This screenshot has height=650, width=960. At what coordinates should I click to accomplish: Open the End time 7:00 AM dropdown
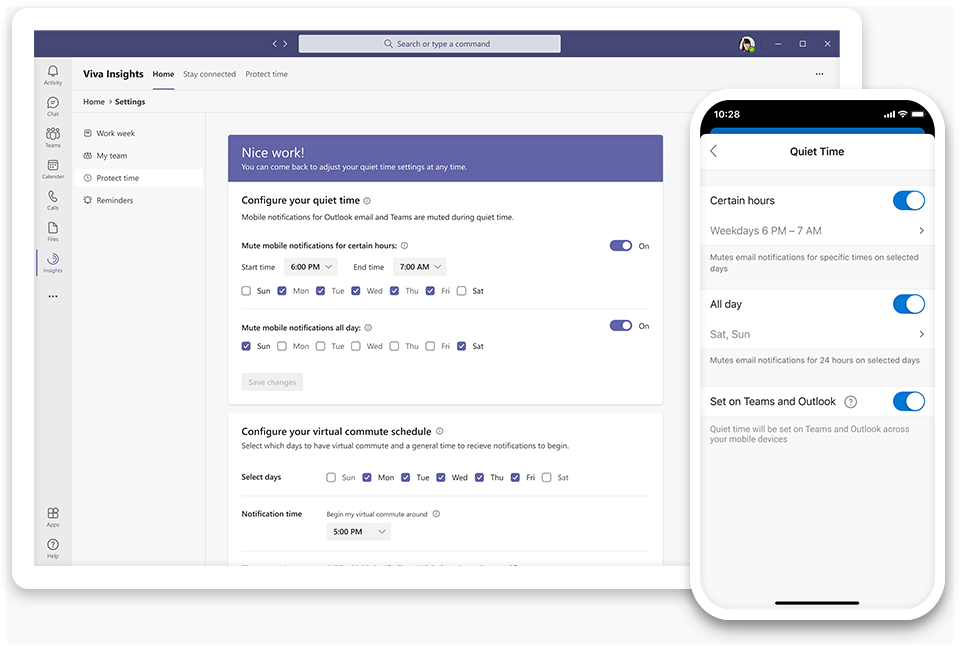(419, 266)
